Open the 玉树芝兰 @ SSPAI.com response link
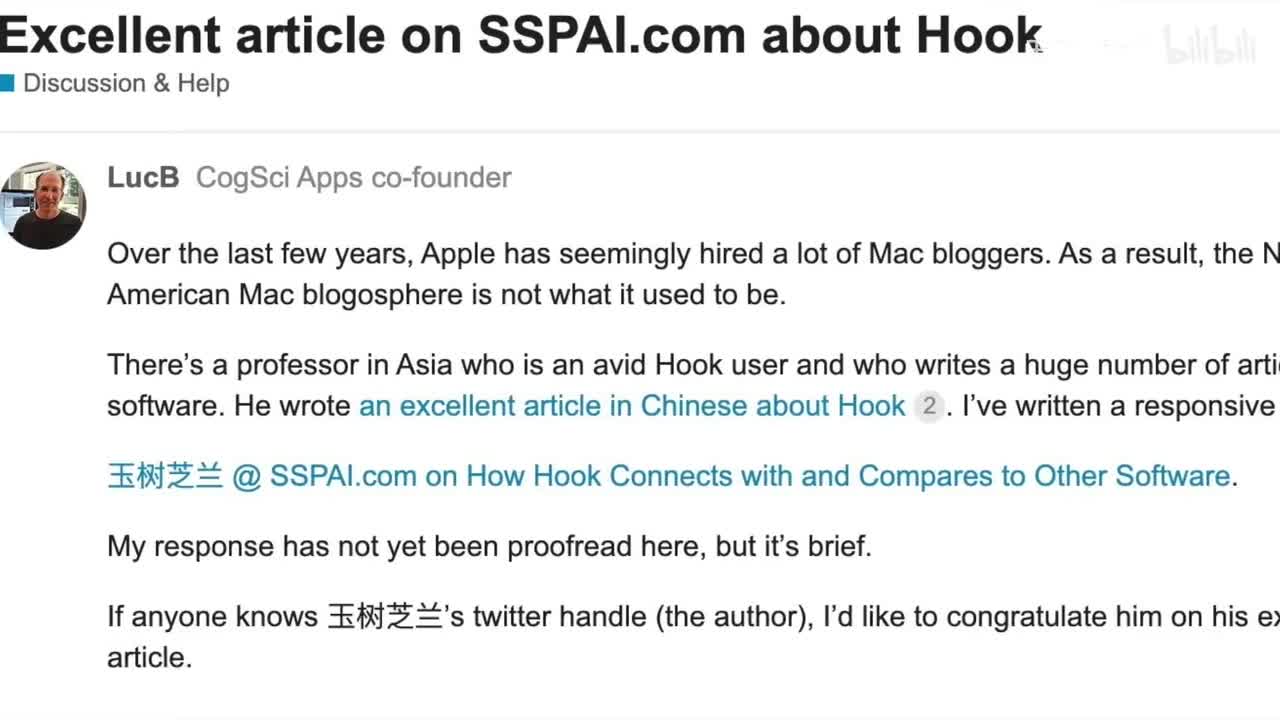This screenshot has height=720, width=1280. pos(668,476)
